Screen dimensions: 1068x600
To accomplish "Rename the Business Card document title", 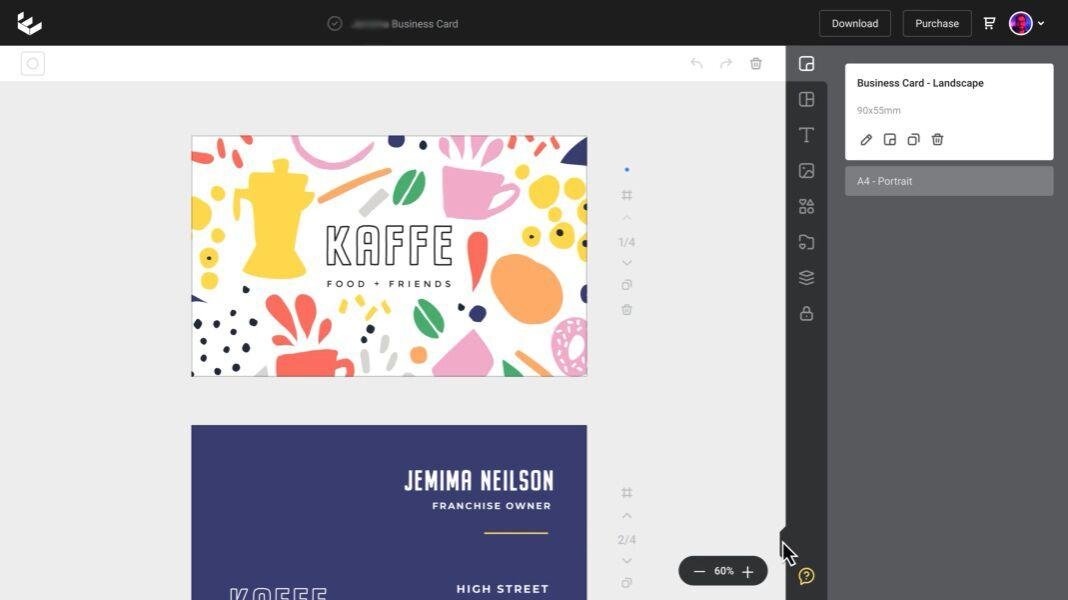I will [x=405, y=24].
